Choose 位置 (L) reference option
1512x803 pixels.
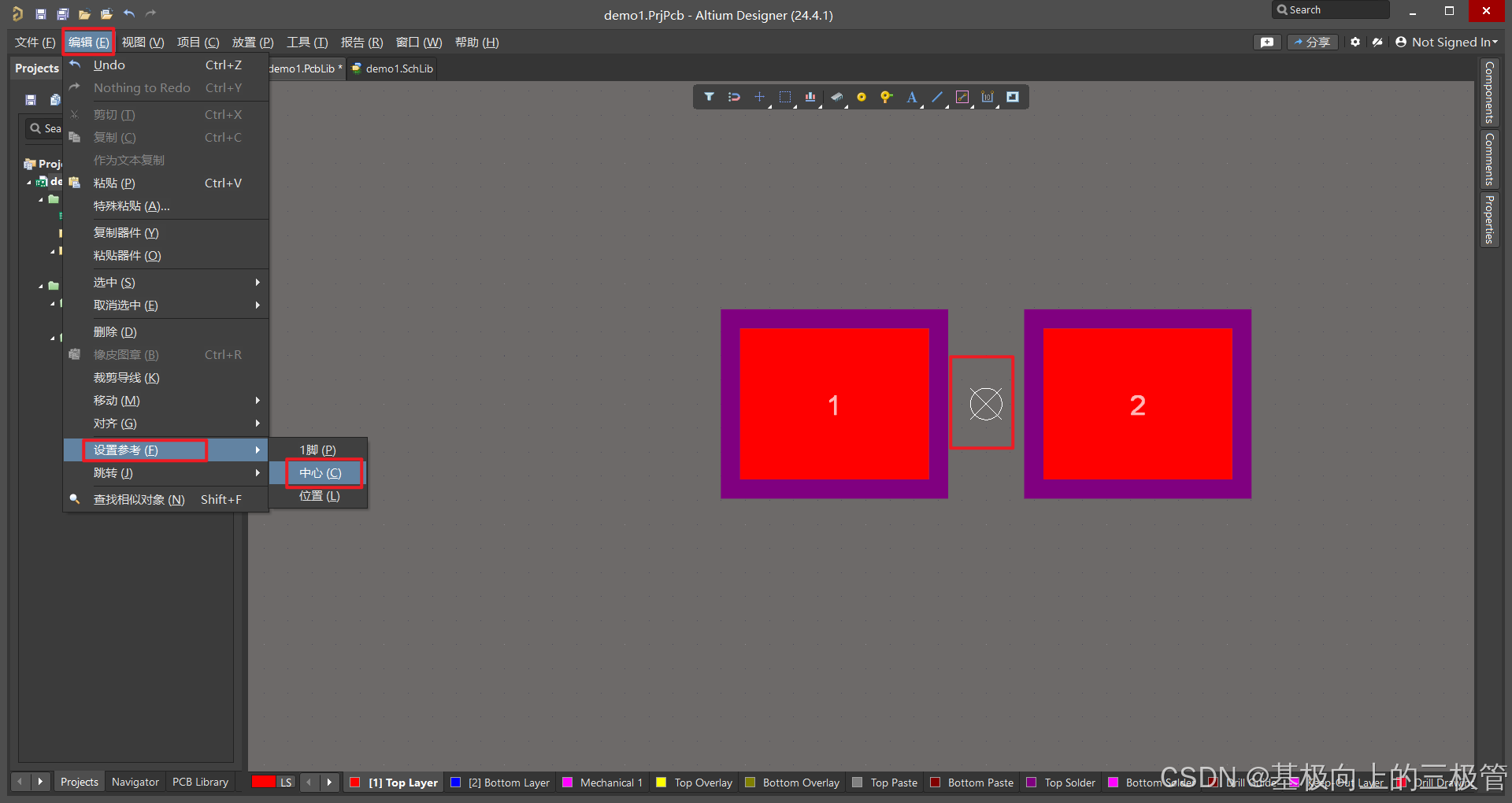coord(319,495)
